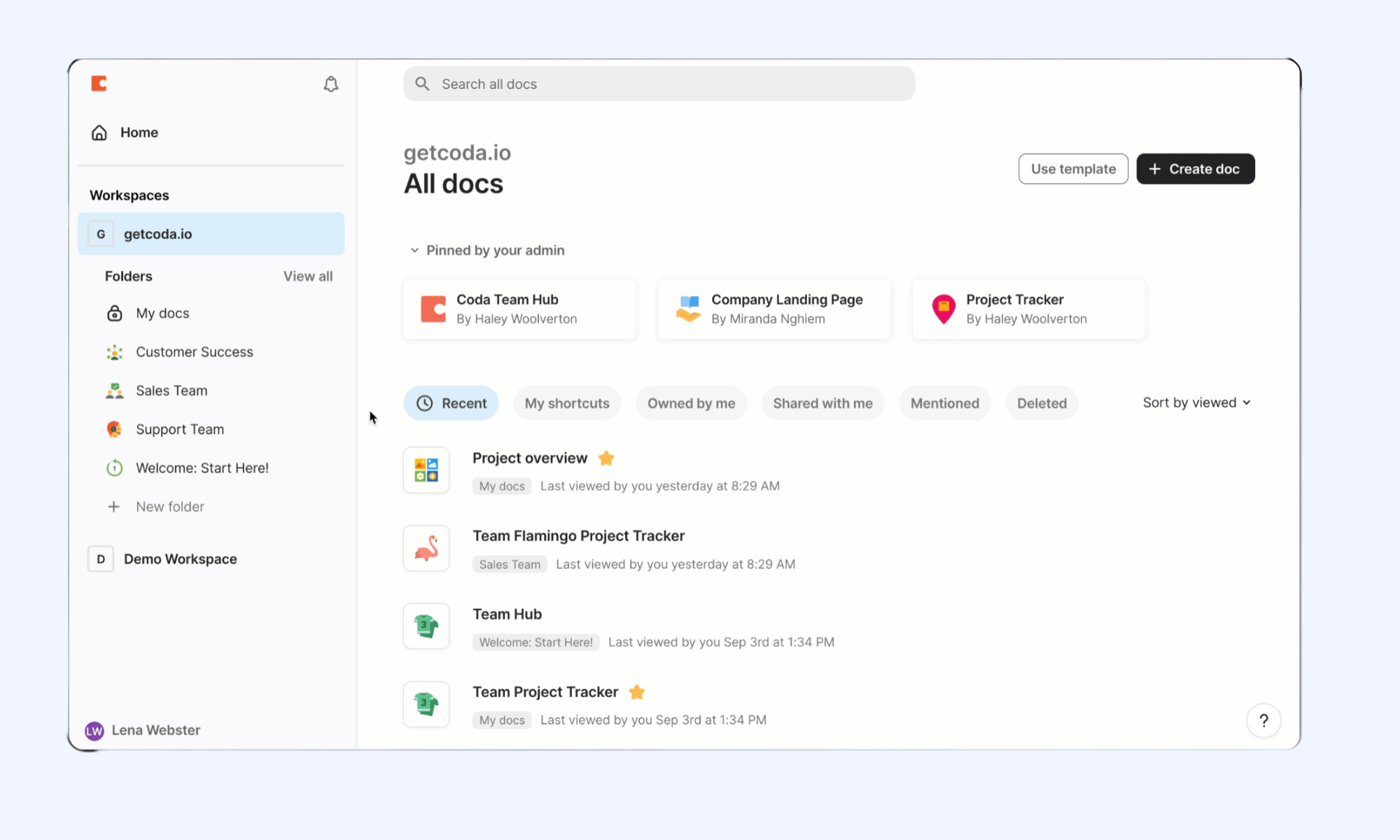1400x840 pixels.
Task: Switch to Owned by me tab
Action: point(691,403)
